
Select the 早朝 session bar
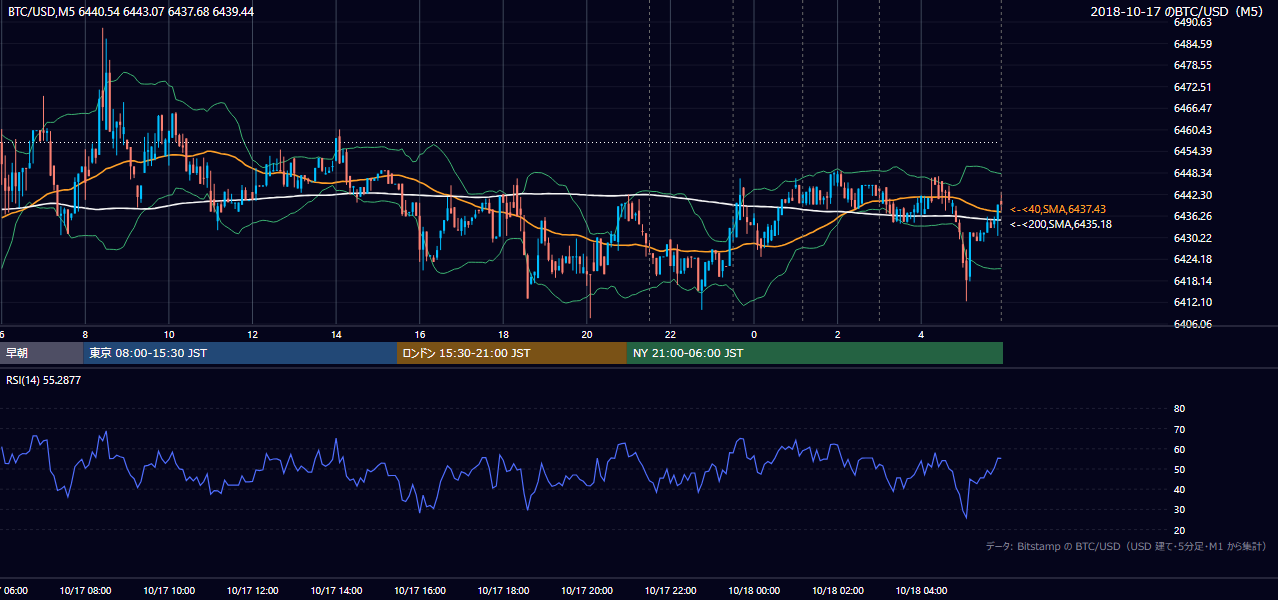(41, 353)
